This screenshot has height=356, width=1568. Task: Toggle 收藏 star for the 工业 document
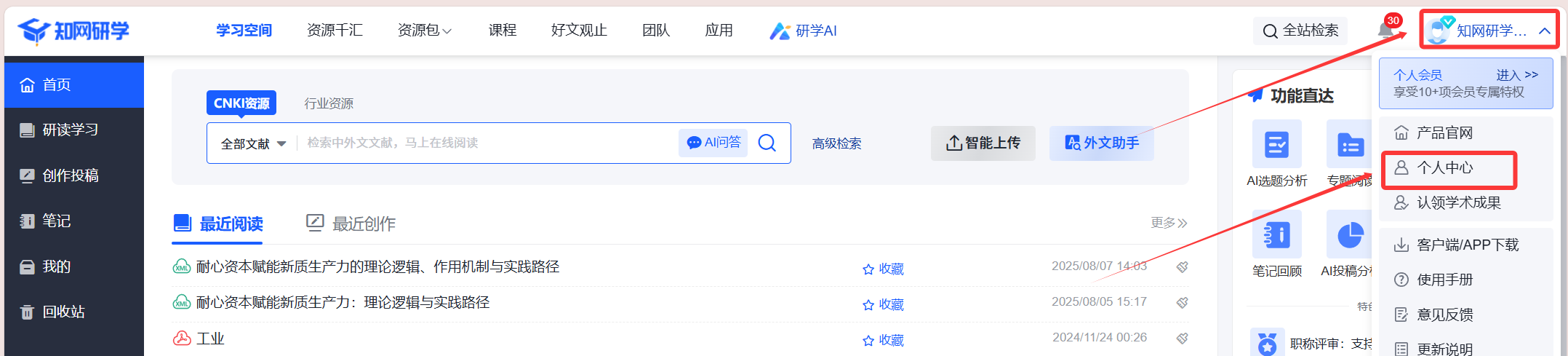883,340
